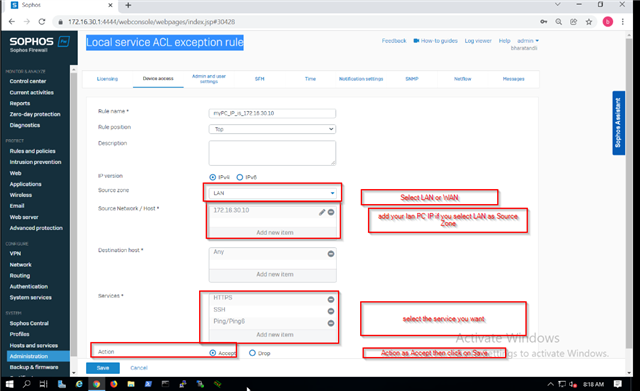
Task: Select the IPv4 radio button
Action: tap(213, 177)
